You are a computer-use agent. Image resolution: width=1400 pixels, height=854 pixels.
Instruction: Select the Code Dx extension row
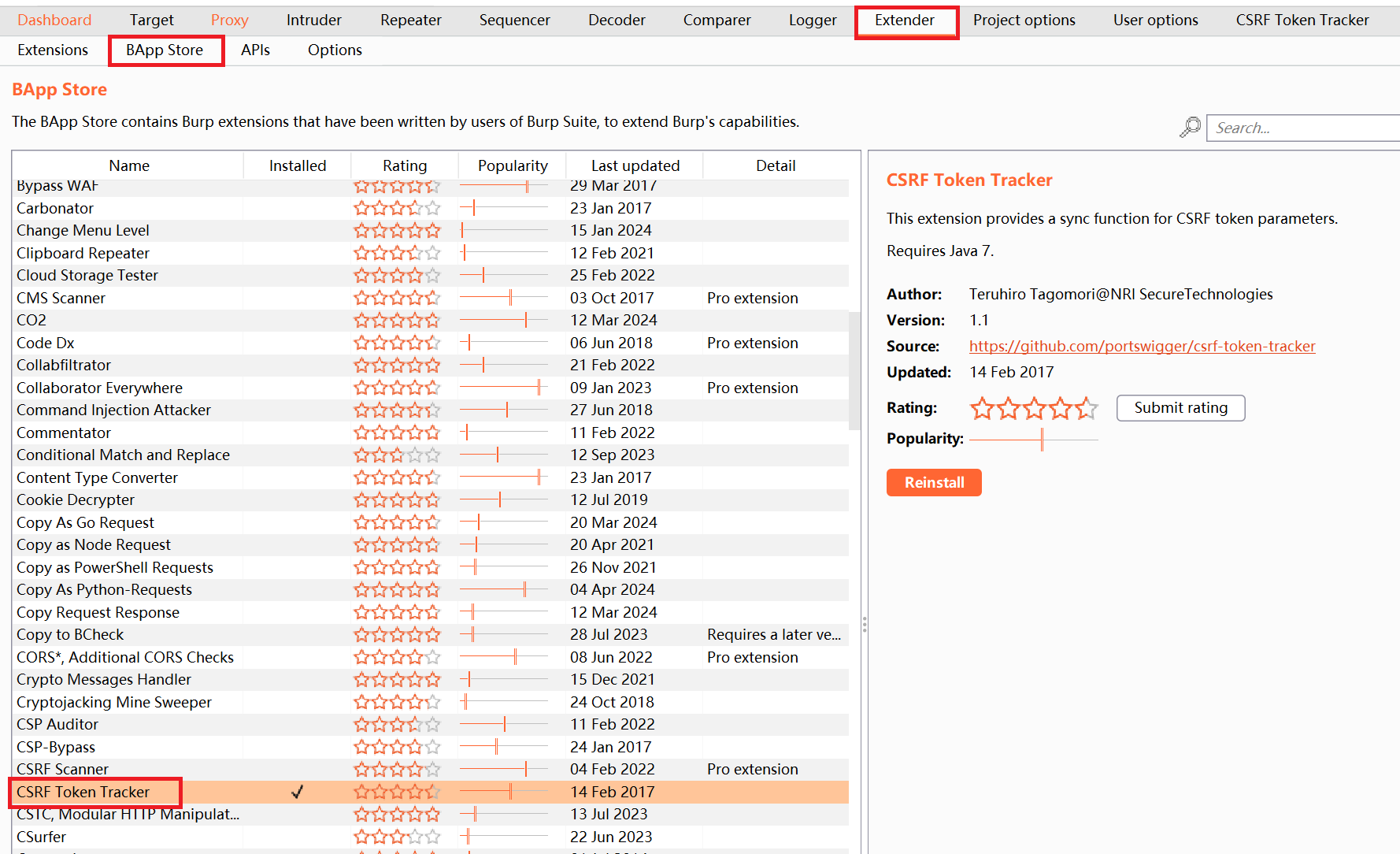click(431, 343)
